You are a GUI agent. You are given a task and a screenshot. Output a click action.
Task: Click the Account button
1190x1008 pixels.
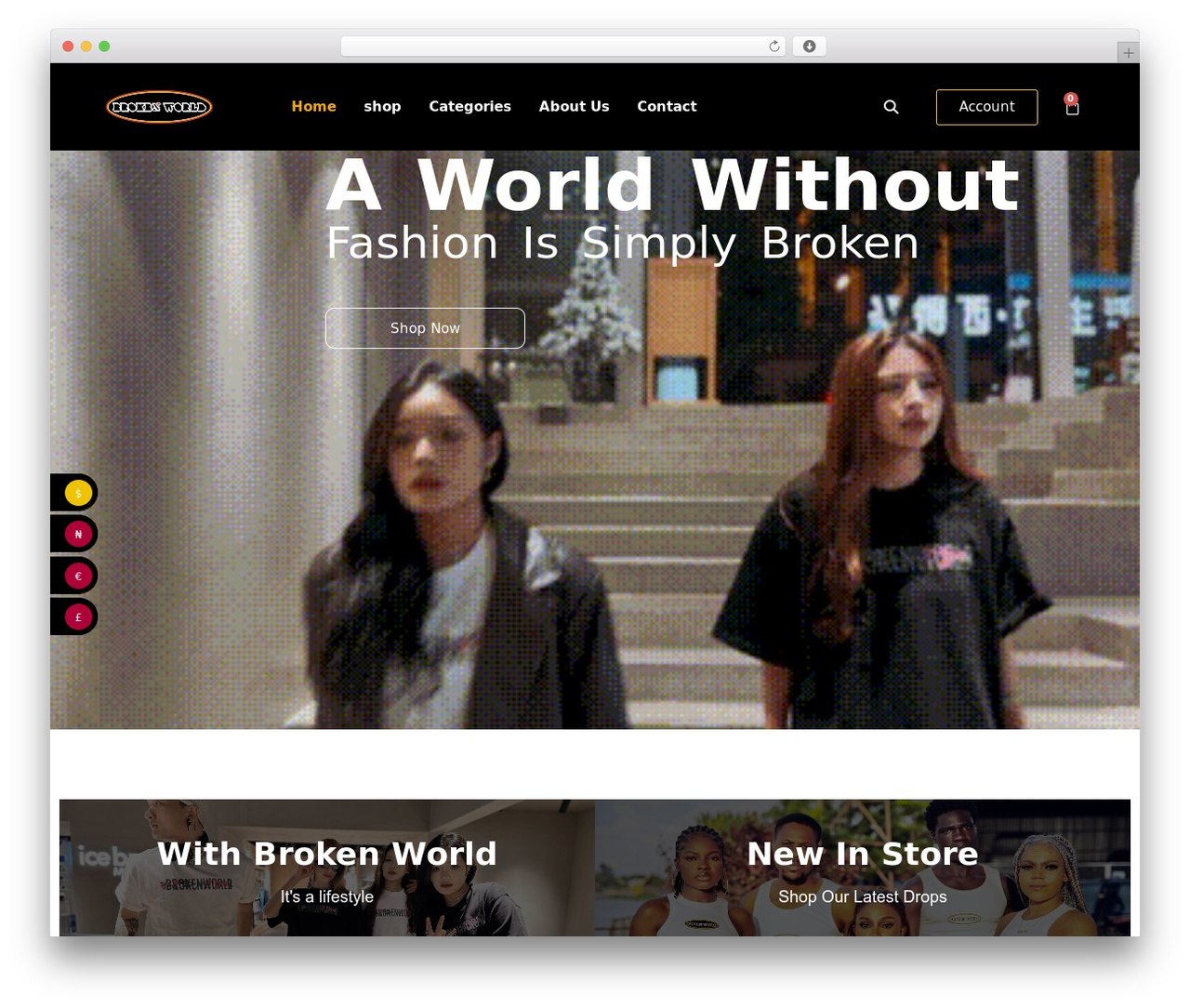(x=986, y=107)
